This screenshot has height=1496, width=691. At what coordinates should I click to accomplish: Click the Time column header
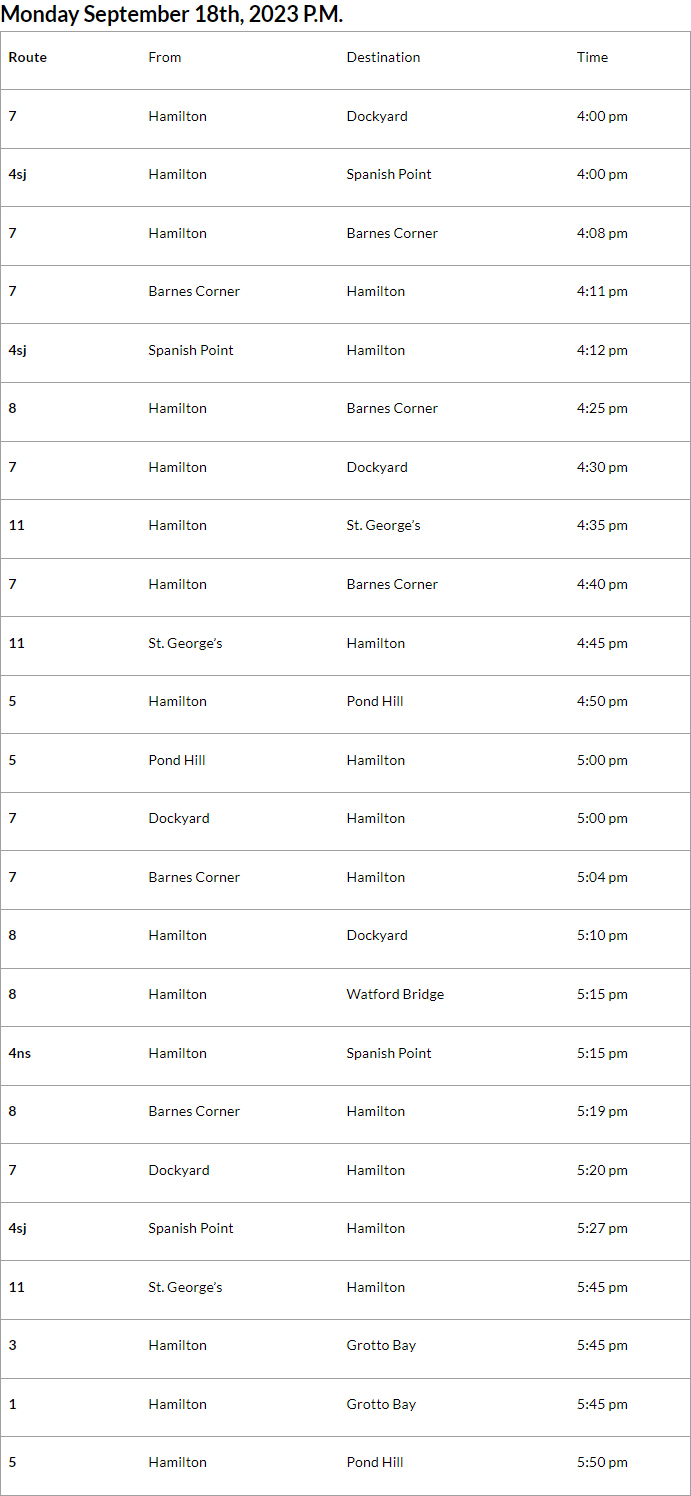pos(592,58)
